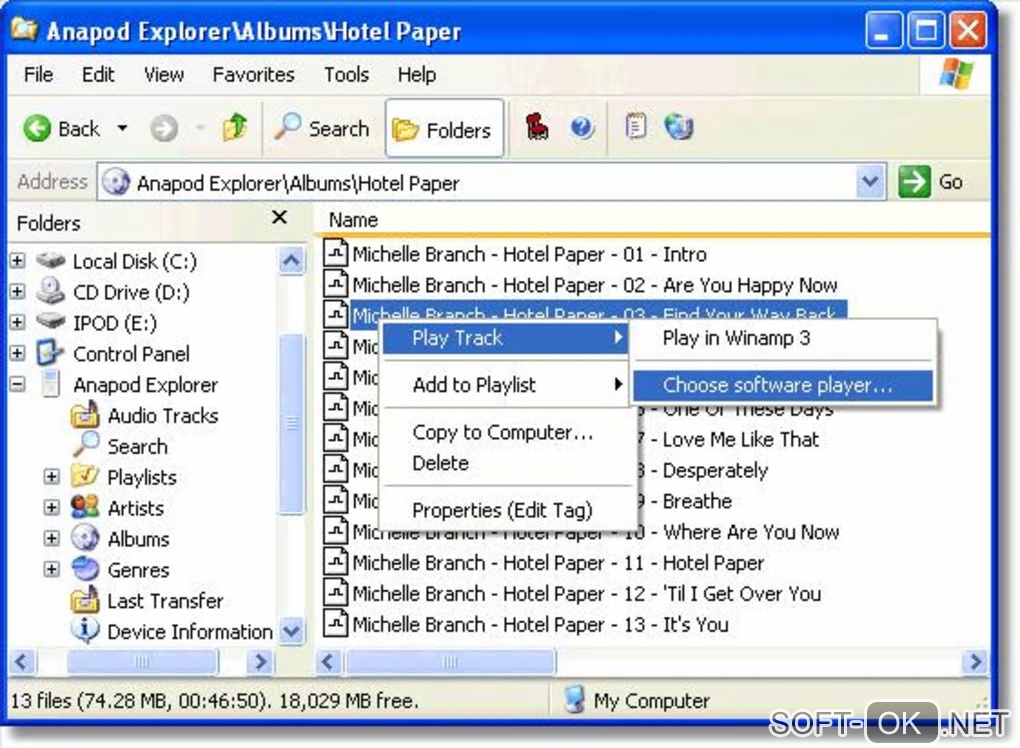The image size is (1020, 748).
Task: Select track 02 - Are You Happy Now
Action: [595, 285]
